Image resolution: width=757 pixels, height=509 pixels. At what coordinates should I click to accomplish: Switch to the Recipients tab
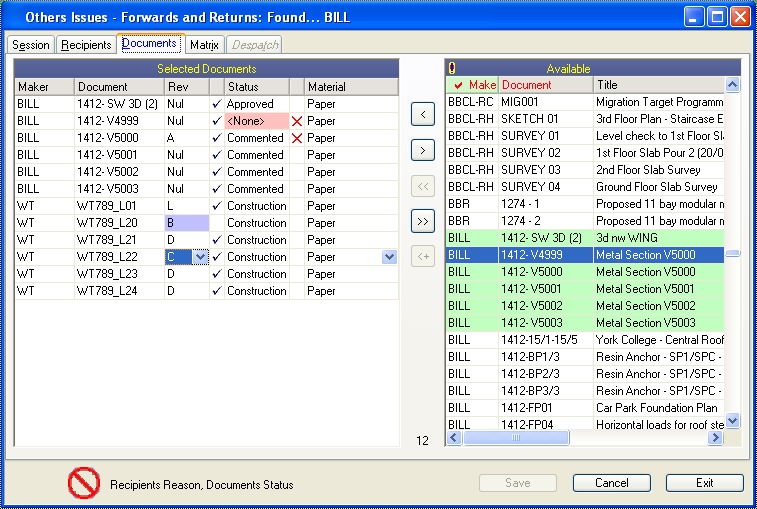(x=86, y=45)
